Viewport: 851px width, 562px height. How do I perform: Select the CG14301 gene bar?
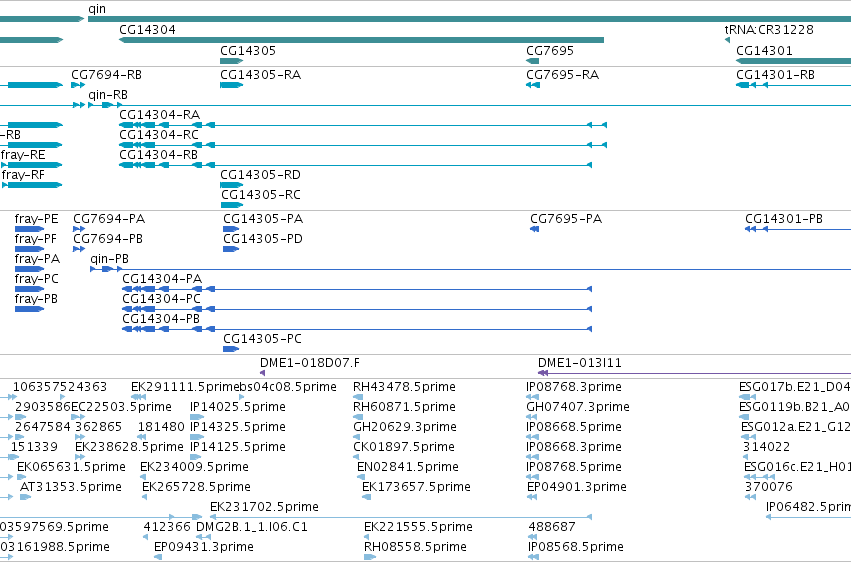click(x=793, y=61)
